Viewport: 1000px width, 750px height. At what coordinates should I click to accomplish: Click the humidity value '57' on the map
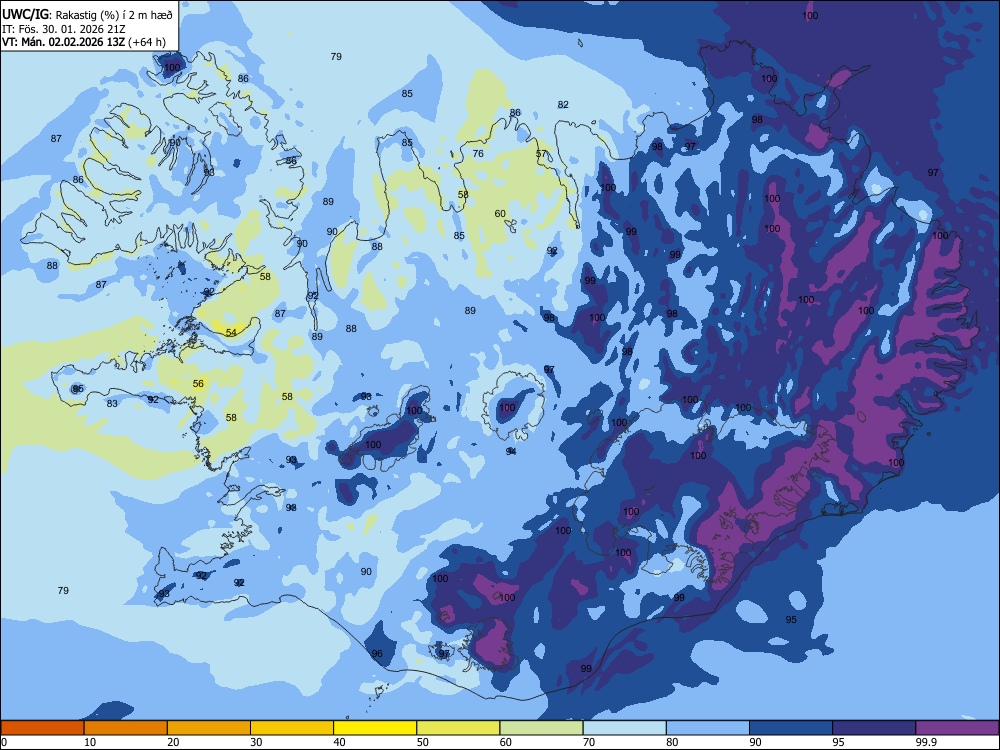541,154
